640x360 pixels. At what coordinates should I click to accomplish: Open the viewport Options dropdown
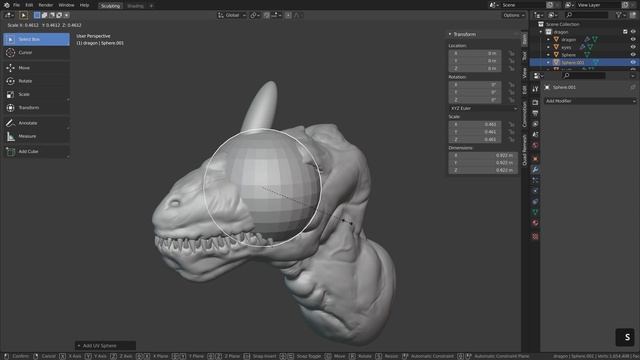point(514,15)
